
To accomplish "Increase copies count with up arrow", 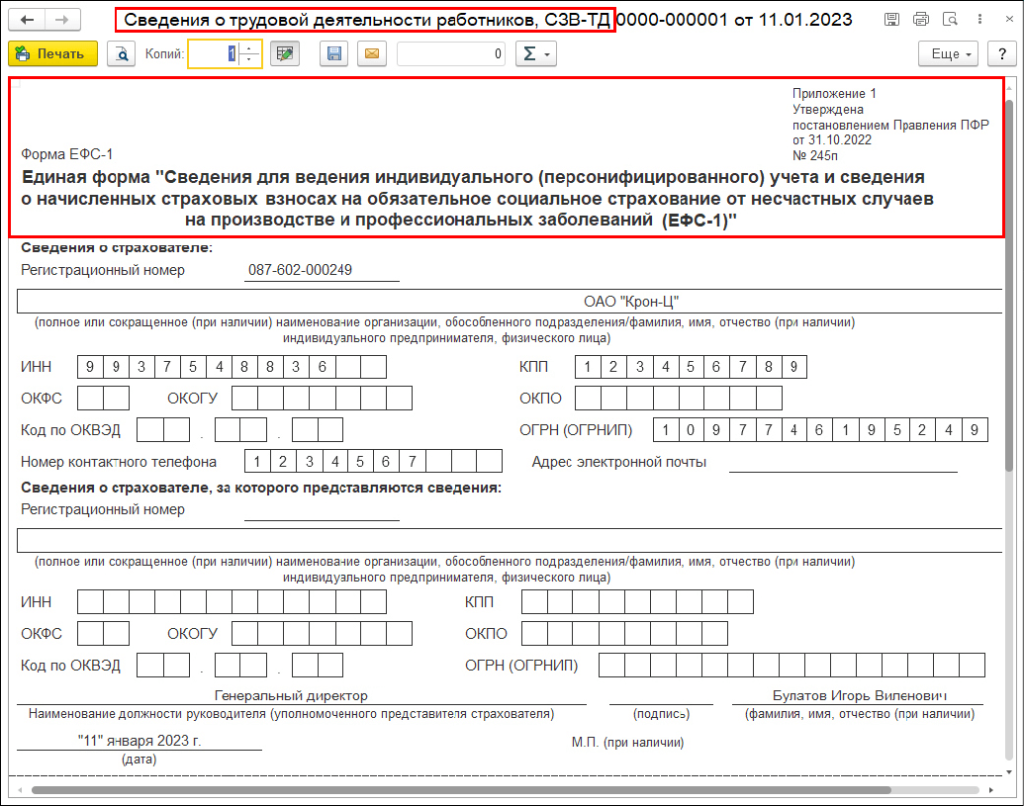I will pos(250,48).
